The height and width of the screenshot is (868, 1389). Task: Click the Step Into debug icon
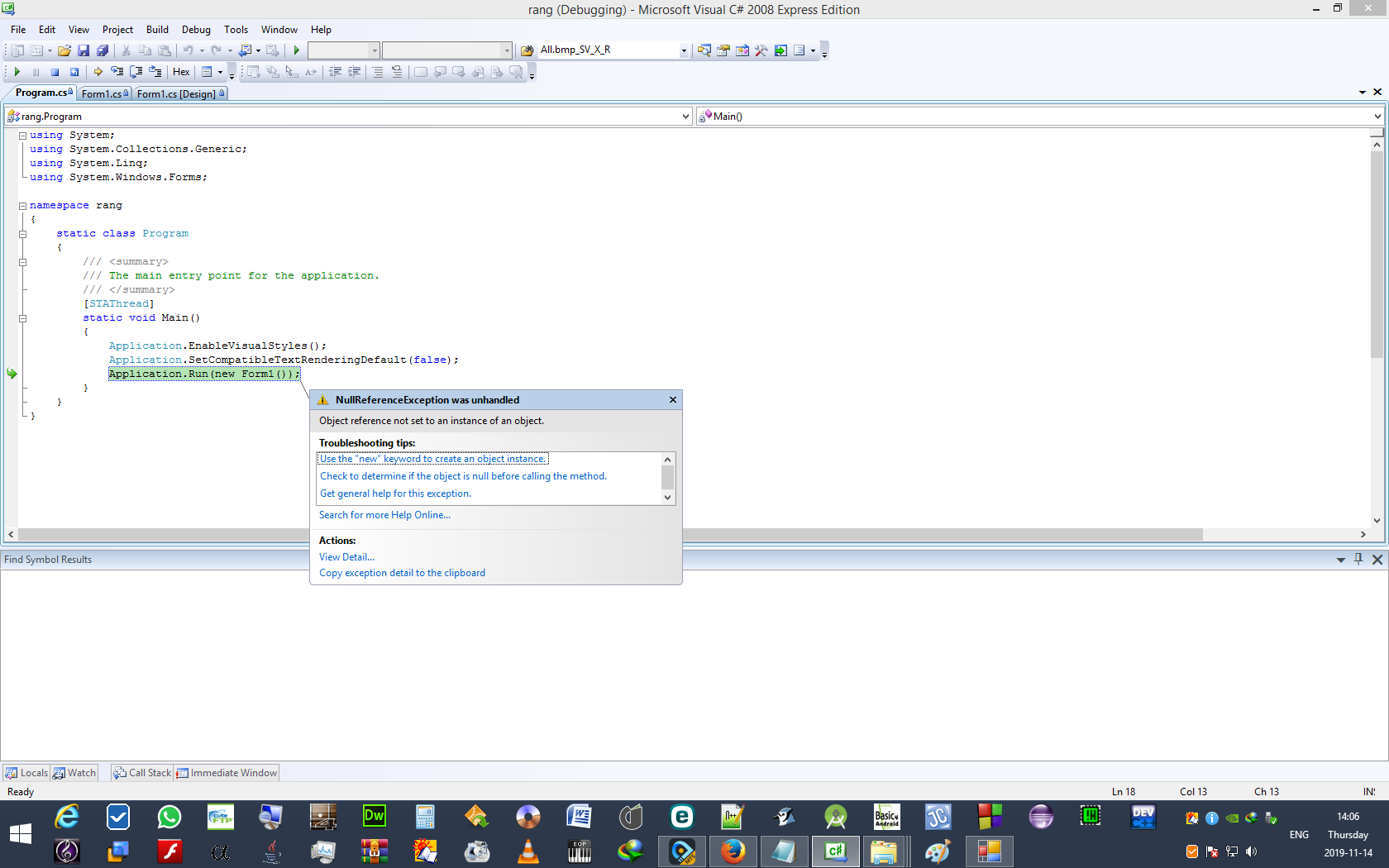(117, 72)
